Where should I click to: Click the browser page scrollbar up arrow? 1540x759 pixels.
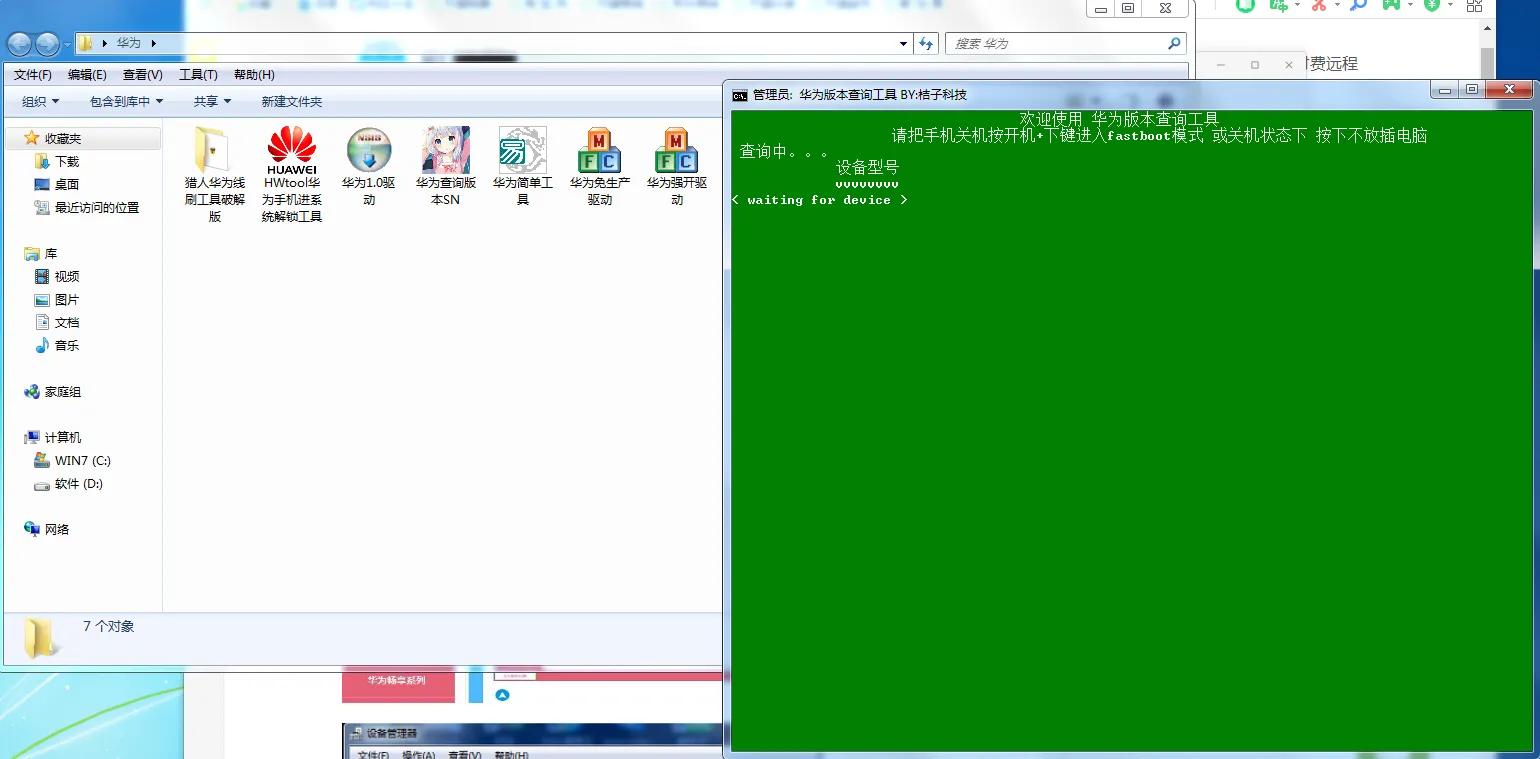1488,29
